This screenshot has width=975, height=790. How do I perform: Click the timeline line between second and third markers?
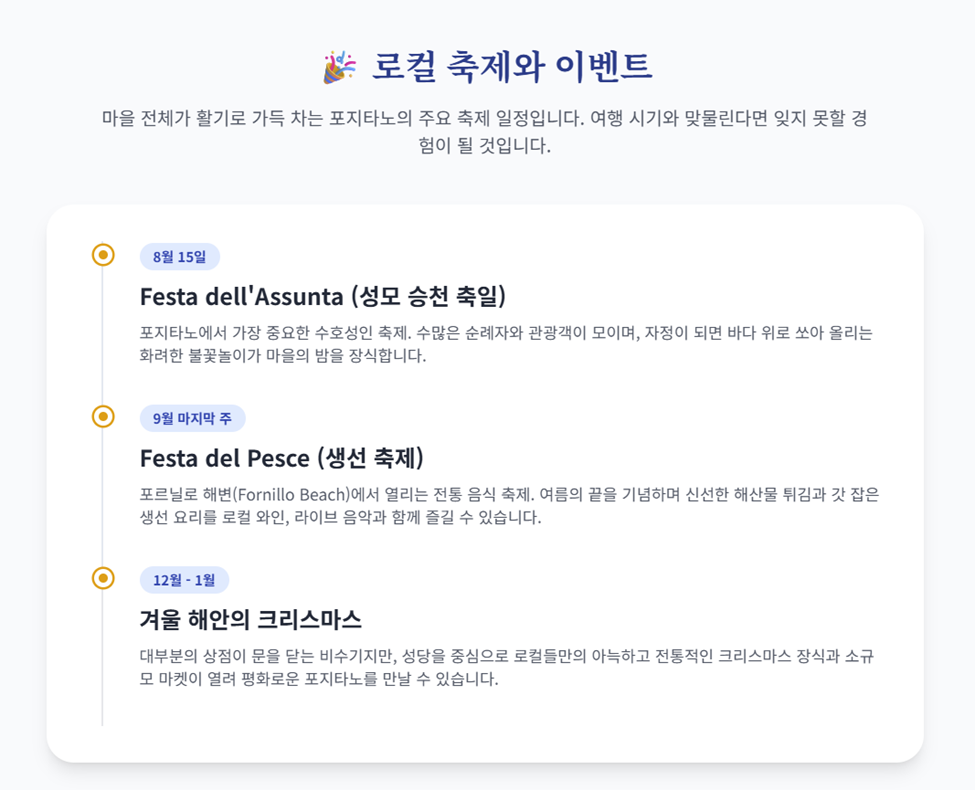pyautogui.click(x=103, y=498)
